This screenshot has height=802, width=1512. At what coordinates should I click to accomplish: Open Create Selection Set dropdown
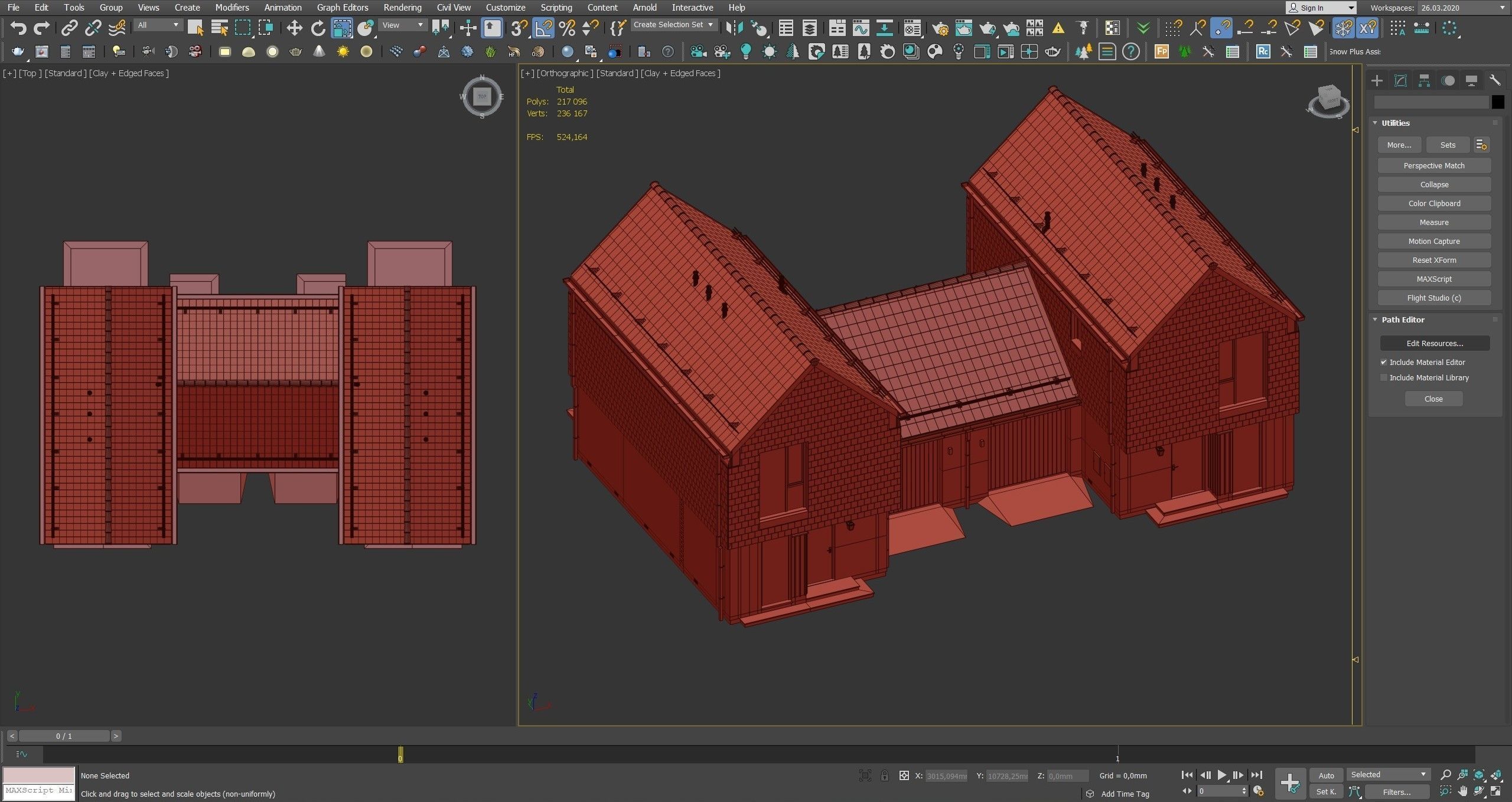(x=674, y=25)
